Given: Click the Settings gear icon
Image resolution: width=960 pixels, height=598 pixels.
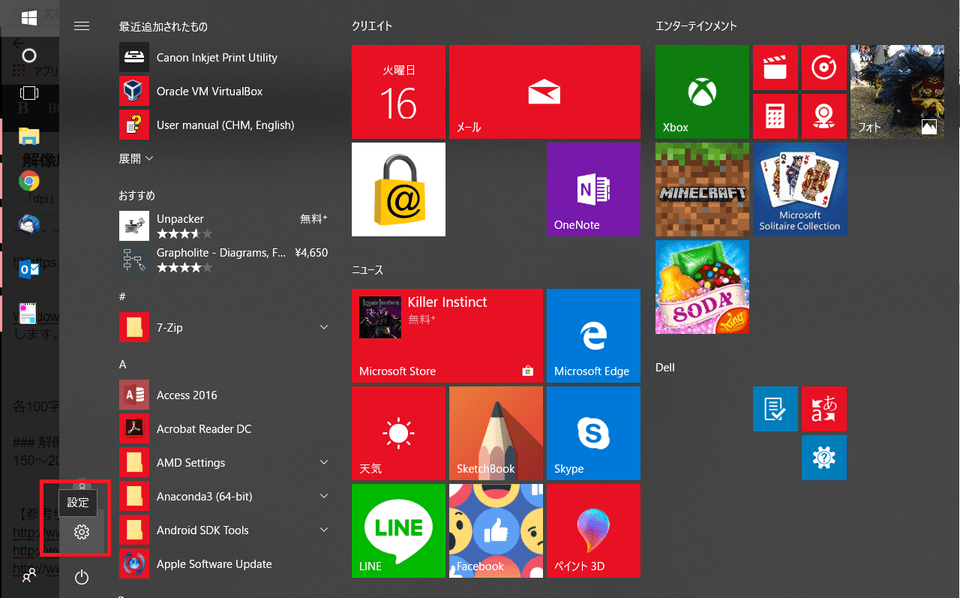Looking at the screenshot, I should 82,532.
